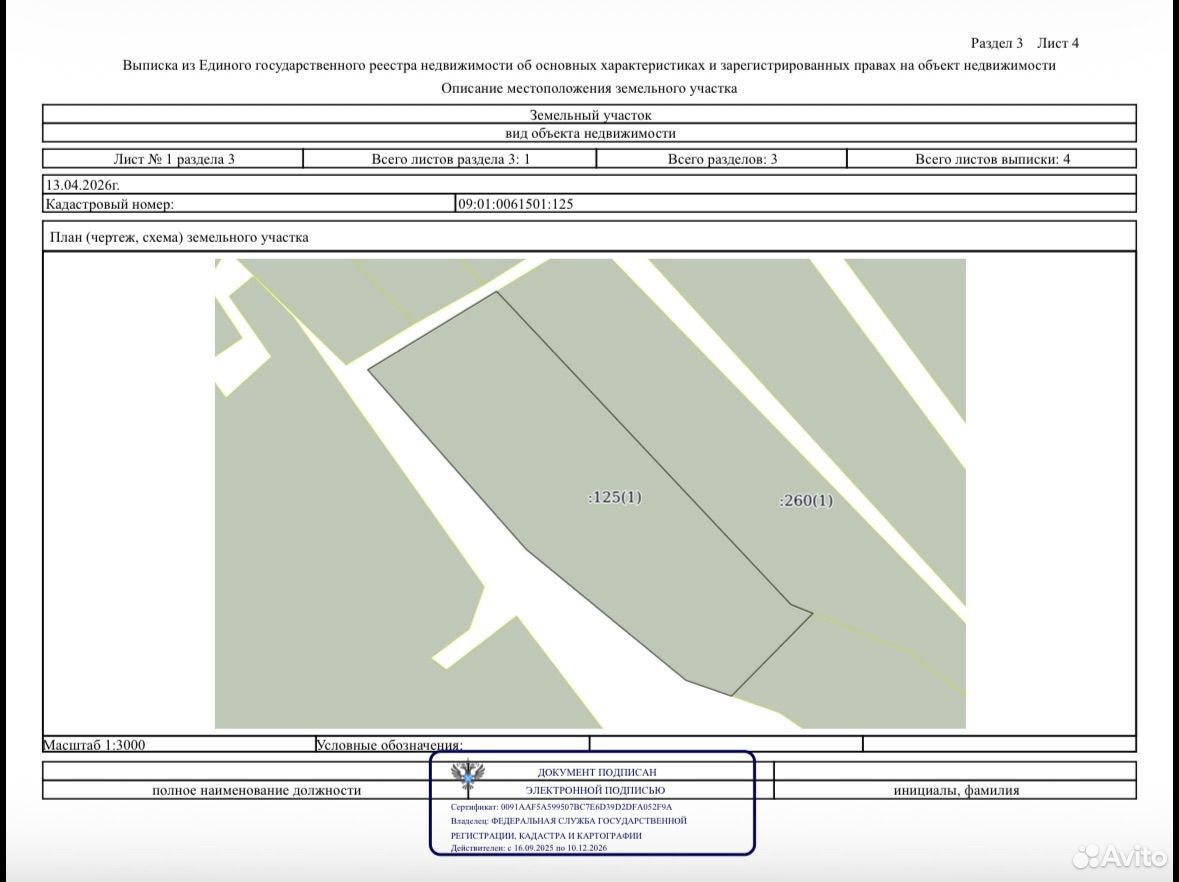This screenshot has height=882, width=1179.
Task: Click the 'Земельный участок' header row
Action: pyautogui.click(x=590, y=114)
